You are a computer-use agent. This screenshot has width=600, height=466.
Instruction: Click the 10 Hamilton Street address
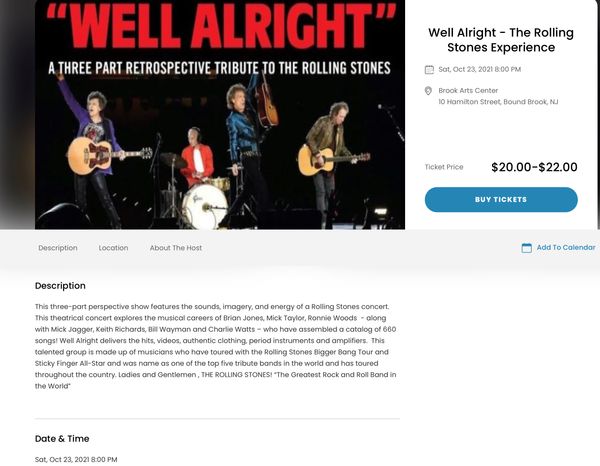point(498,102)
